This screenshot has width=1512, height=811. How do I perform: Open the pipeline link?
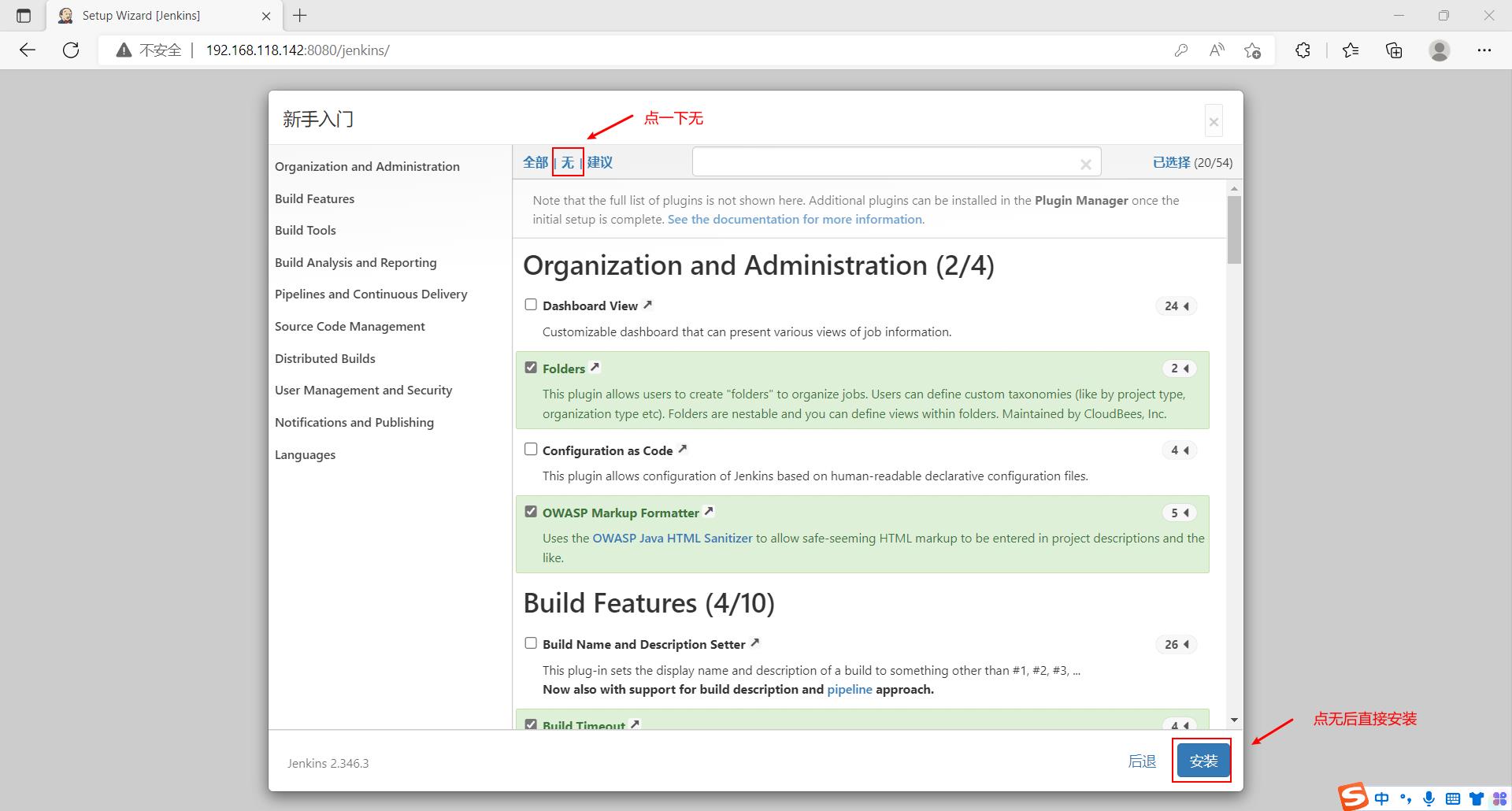[x=850, y=690]
